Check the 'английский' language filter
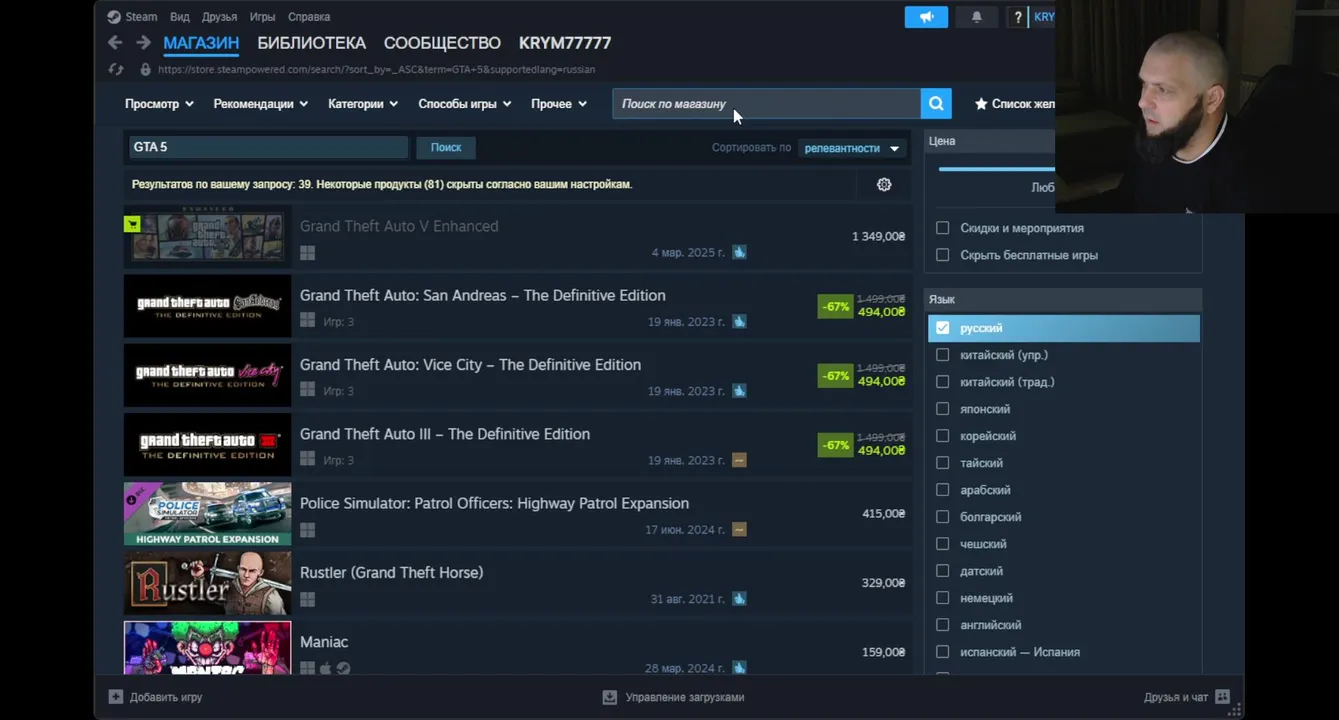The image size is (1339, 720). click(942, 625)
